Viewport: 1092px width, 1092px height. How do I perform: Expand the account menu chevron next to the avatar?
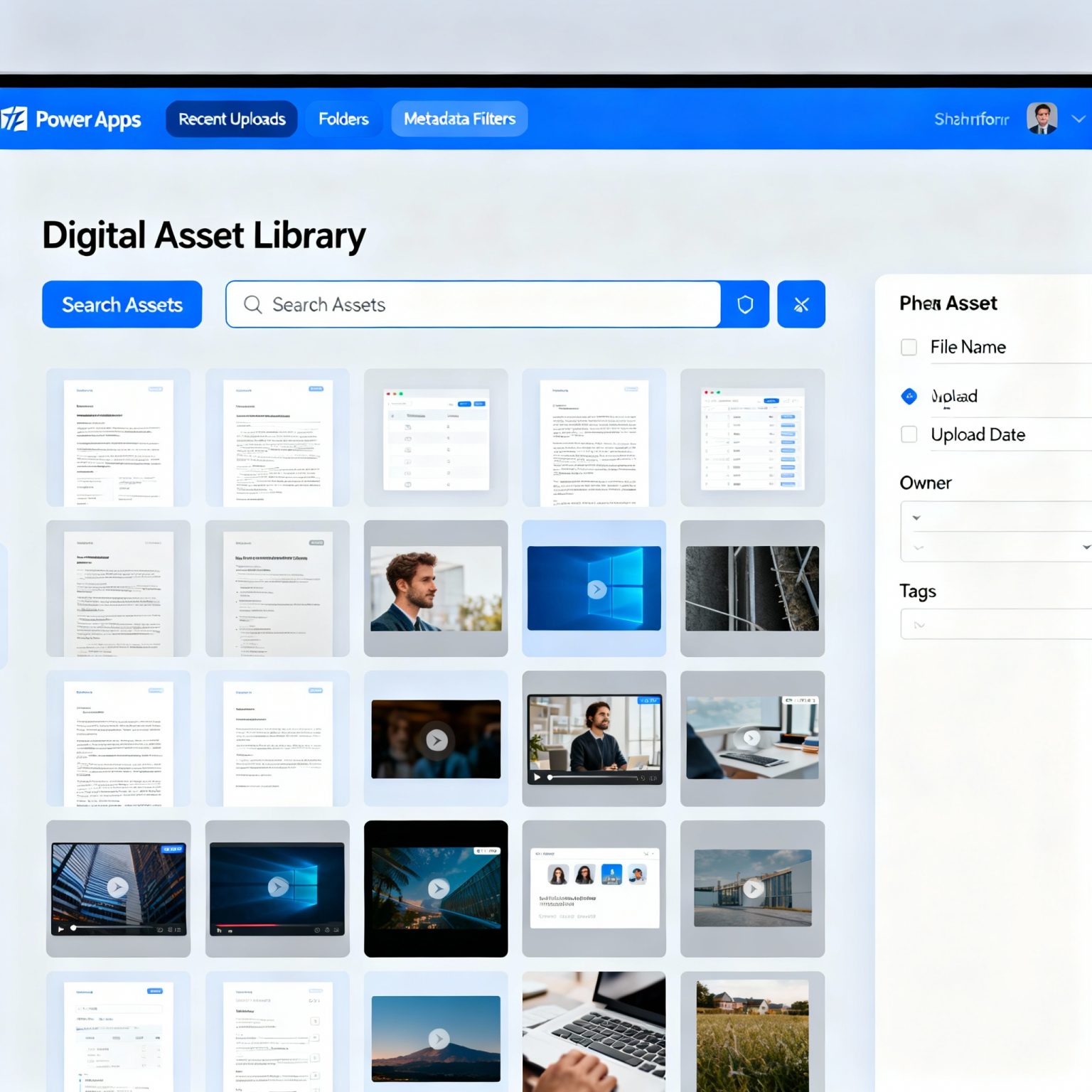click(1078, 119)
